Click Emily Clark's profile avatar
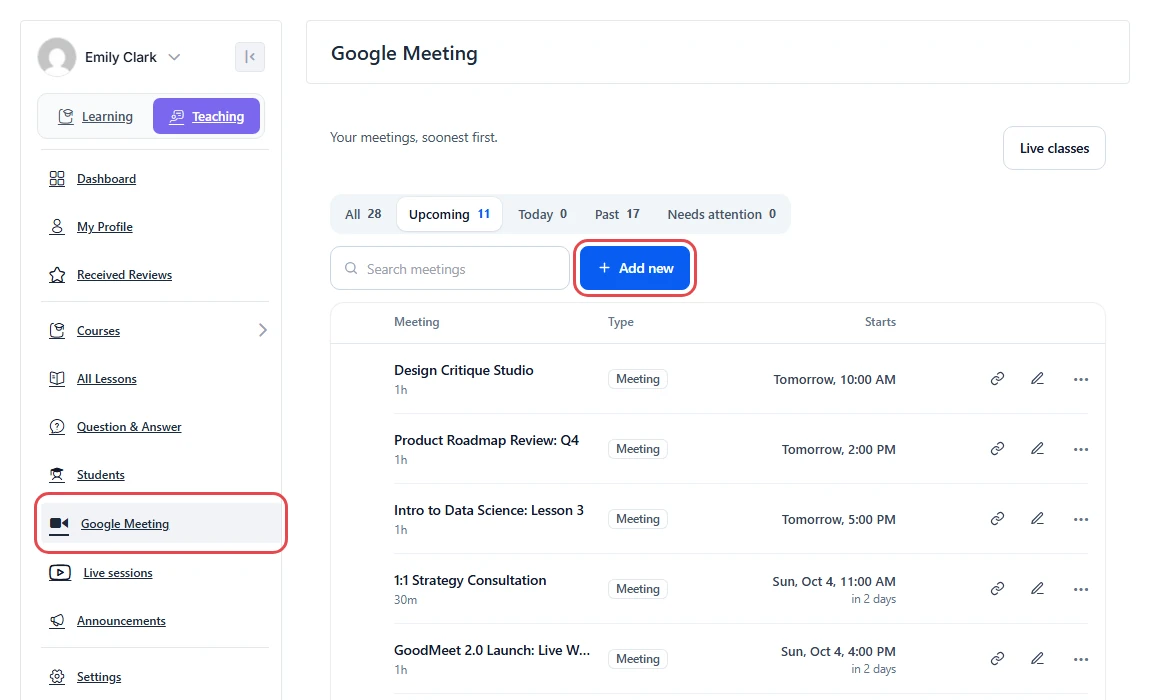The image size is (1154, 700). pos(57,57)
